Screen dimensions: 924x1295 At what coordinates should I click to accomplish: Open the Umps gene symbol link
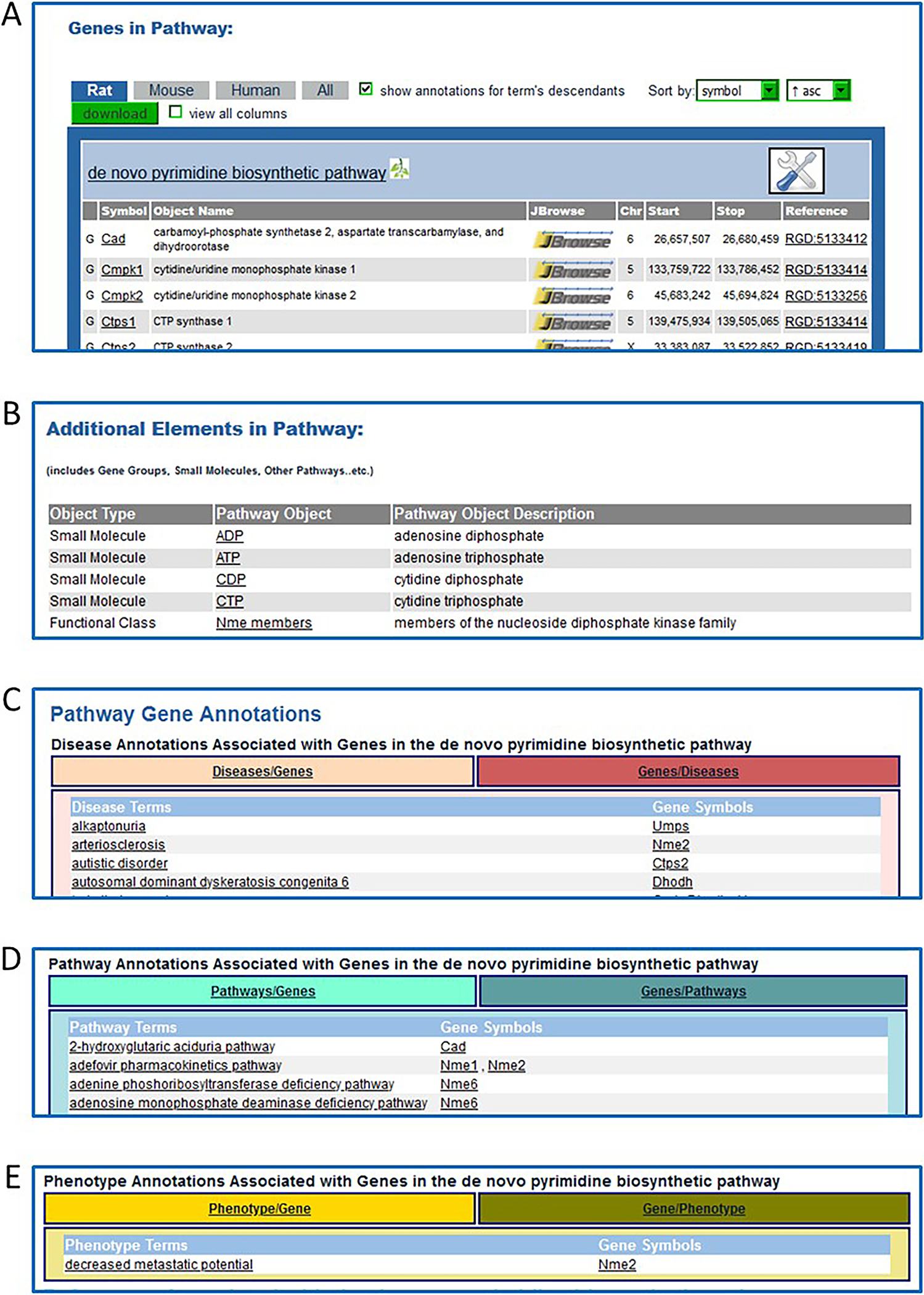pos(671,826)
